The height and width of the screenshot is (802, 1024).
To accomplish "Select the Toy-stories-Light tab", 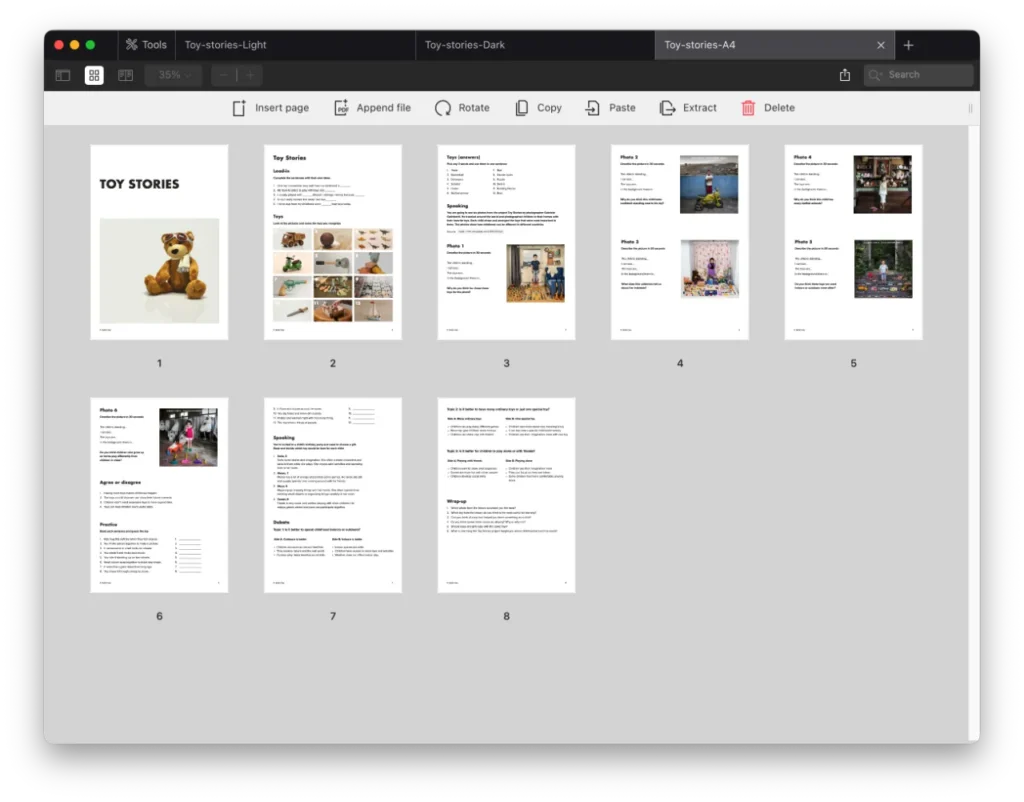I will pos(230,44).
